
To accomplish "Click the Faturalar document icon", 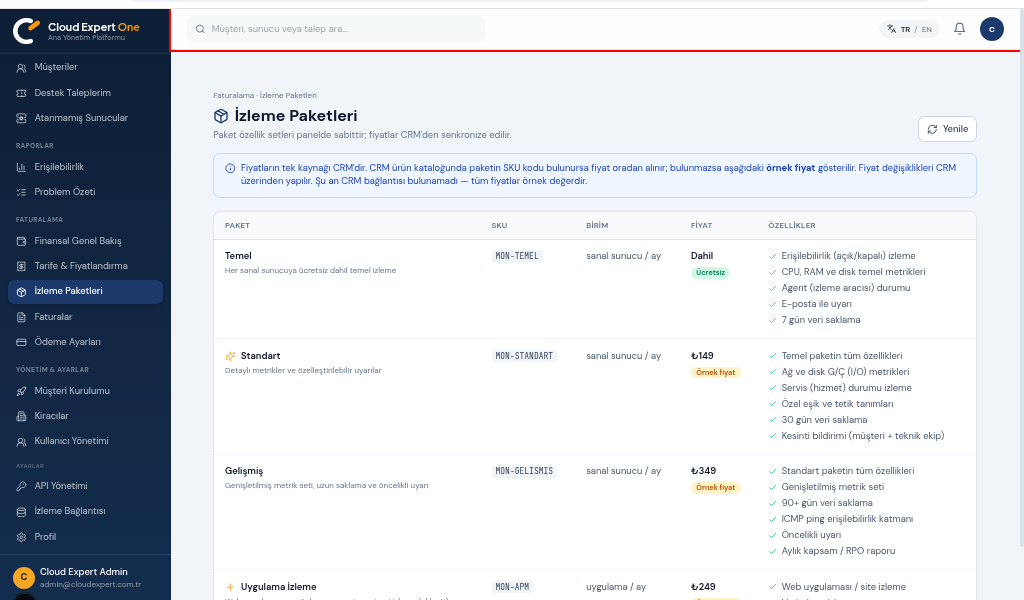I will pyautogui.click(x=21, y=317).
